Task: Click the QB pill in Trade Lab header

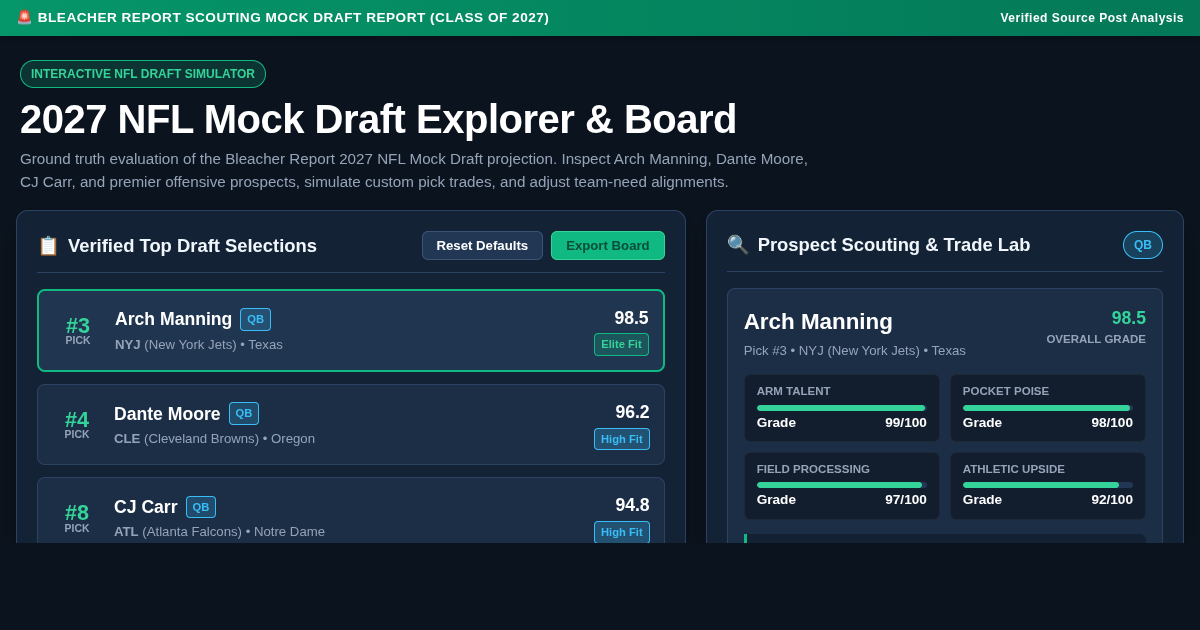Action: [1143, 245]
